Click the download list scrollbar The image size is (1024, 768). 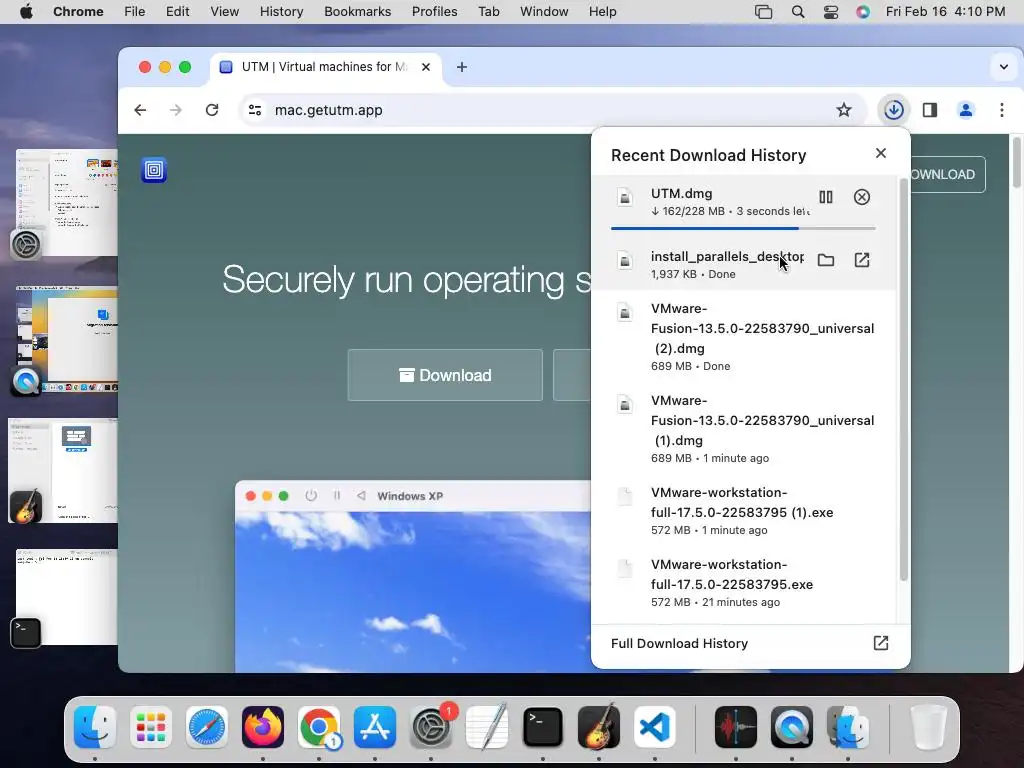point(904,379)
